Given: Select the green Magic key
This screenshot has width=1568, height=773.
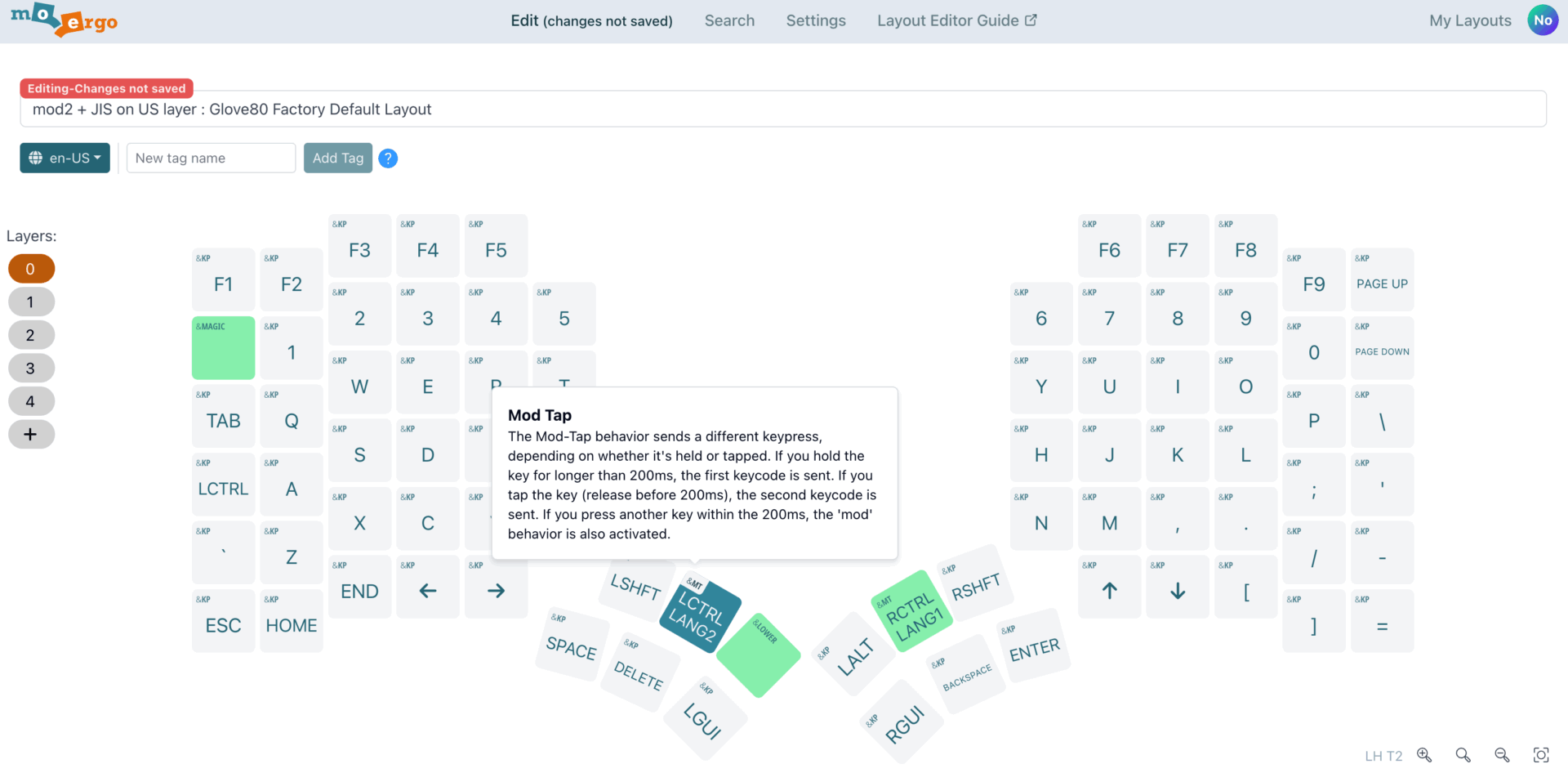Looking at the screenshot, I should [223, 348].
